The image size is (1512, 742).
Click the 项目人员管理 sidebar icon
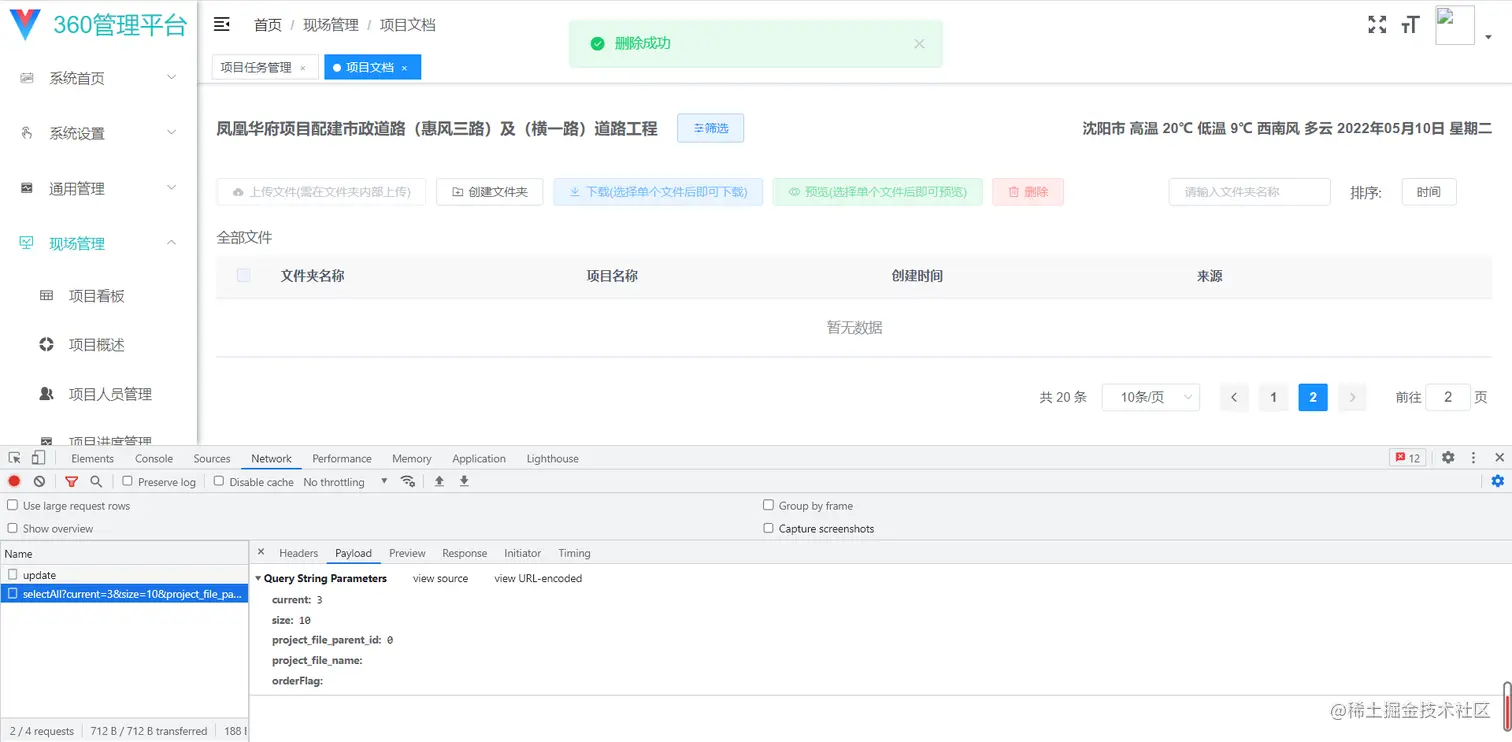(46, 393)
